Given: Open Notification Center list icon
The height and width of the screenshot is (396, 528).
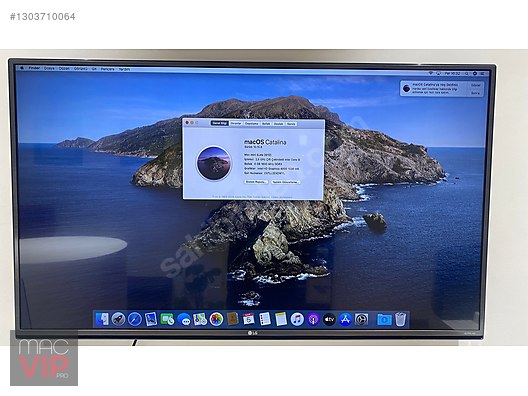Looking at the screenshot, I should click(482, 73).
